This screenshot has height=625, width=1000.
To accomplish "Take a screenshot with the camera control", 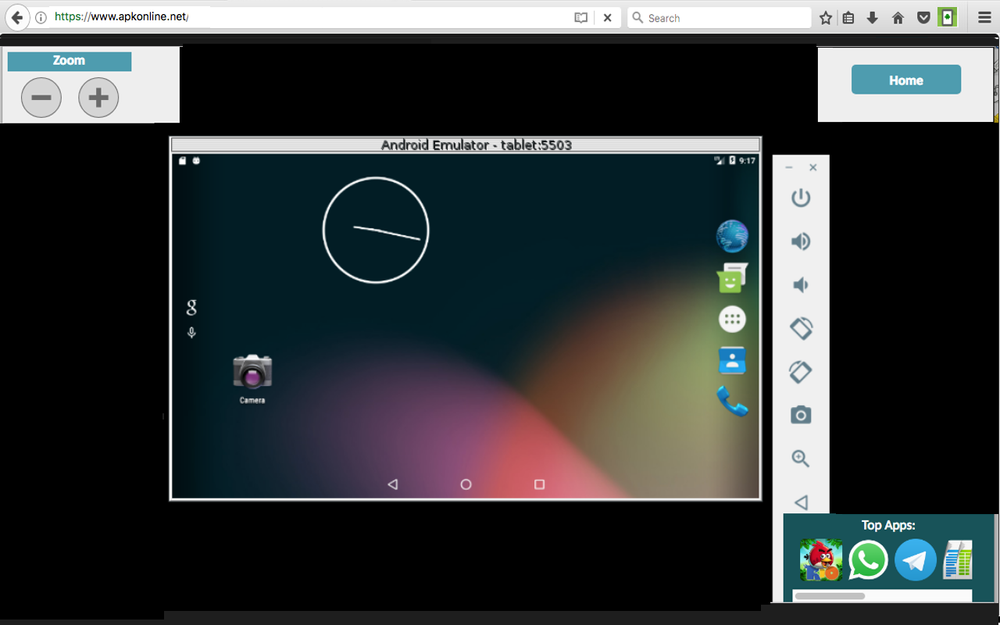I will [800, 414].
